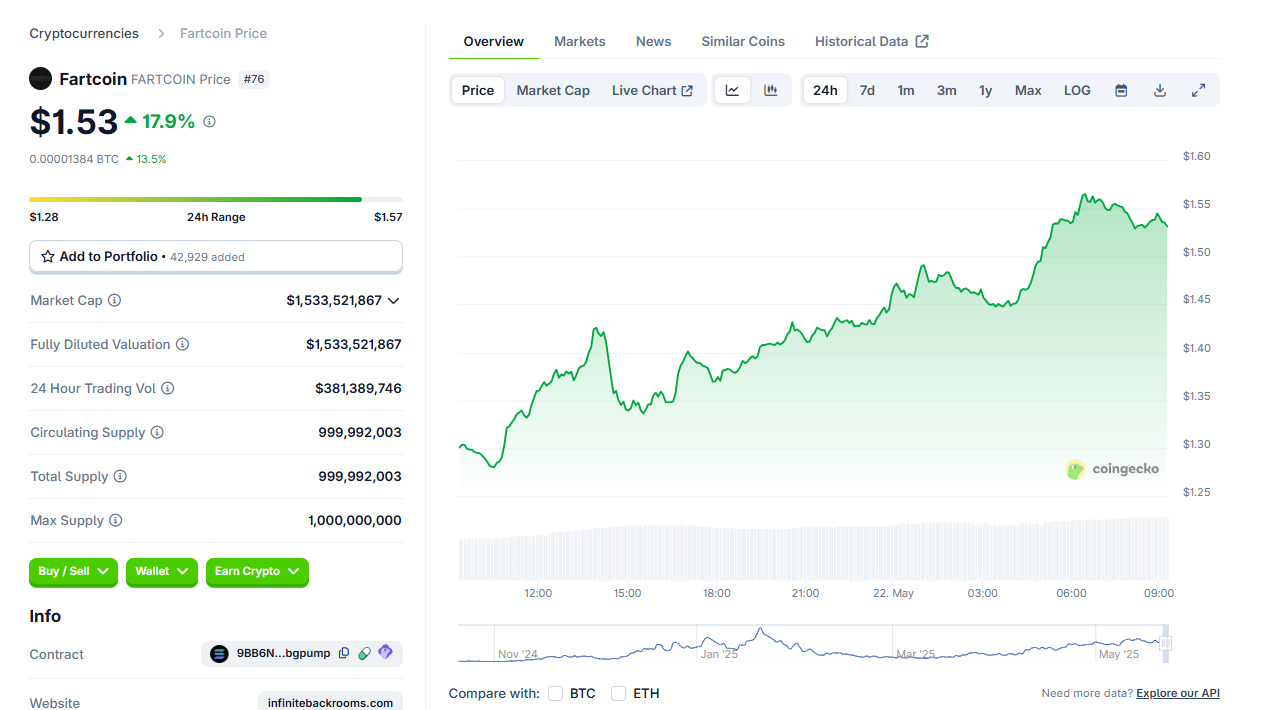
Task: Click the star icon in Add to Portfolio
Action: [48, 257]
